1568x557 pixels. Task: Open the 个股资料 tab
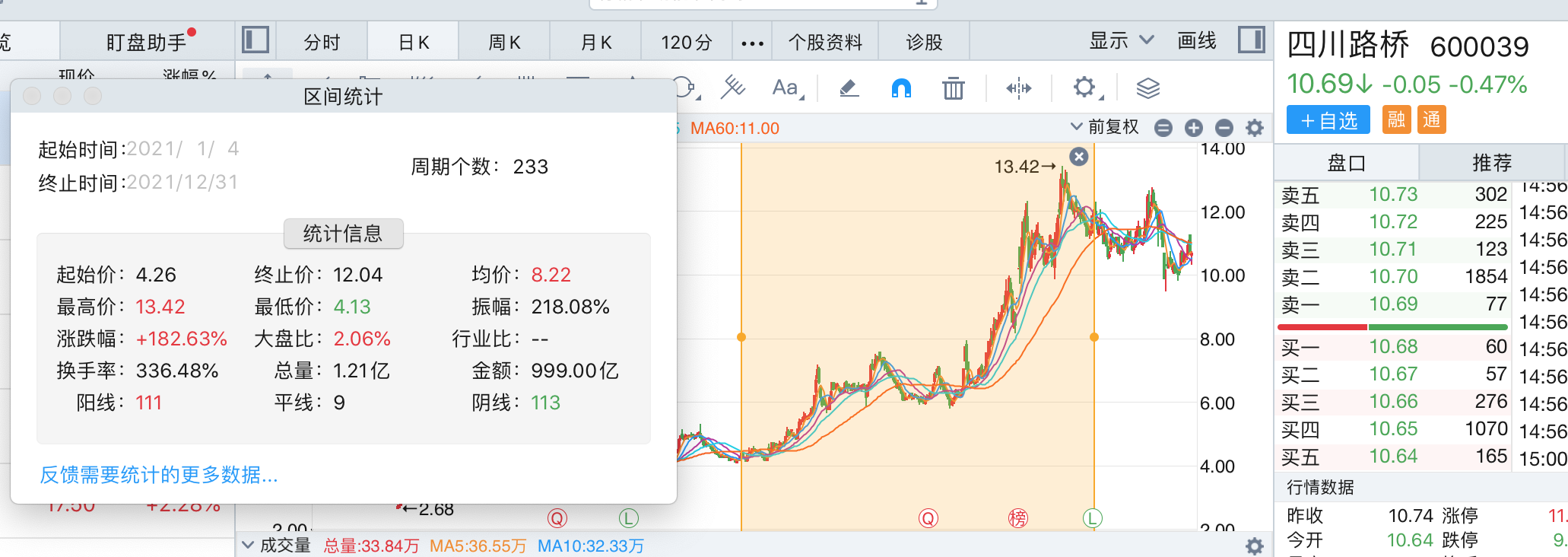[825, 43]
